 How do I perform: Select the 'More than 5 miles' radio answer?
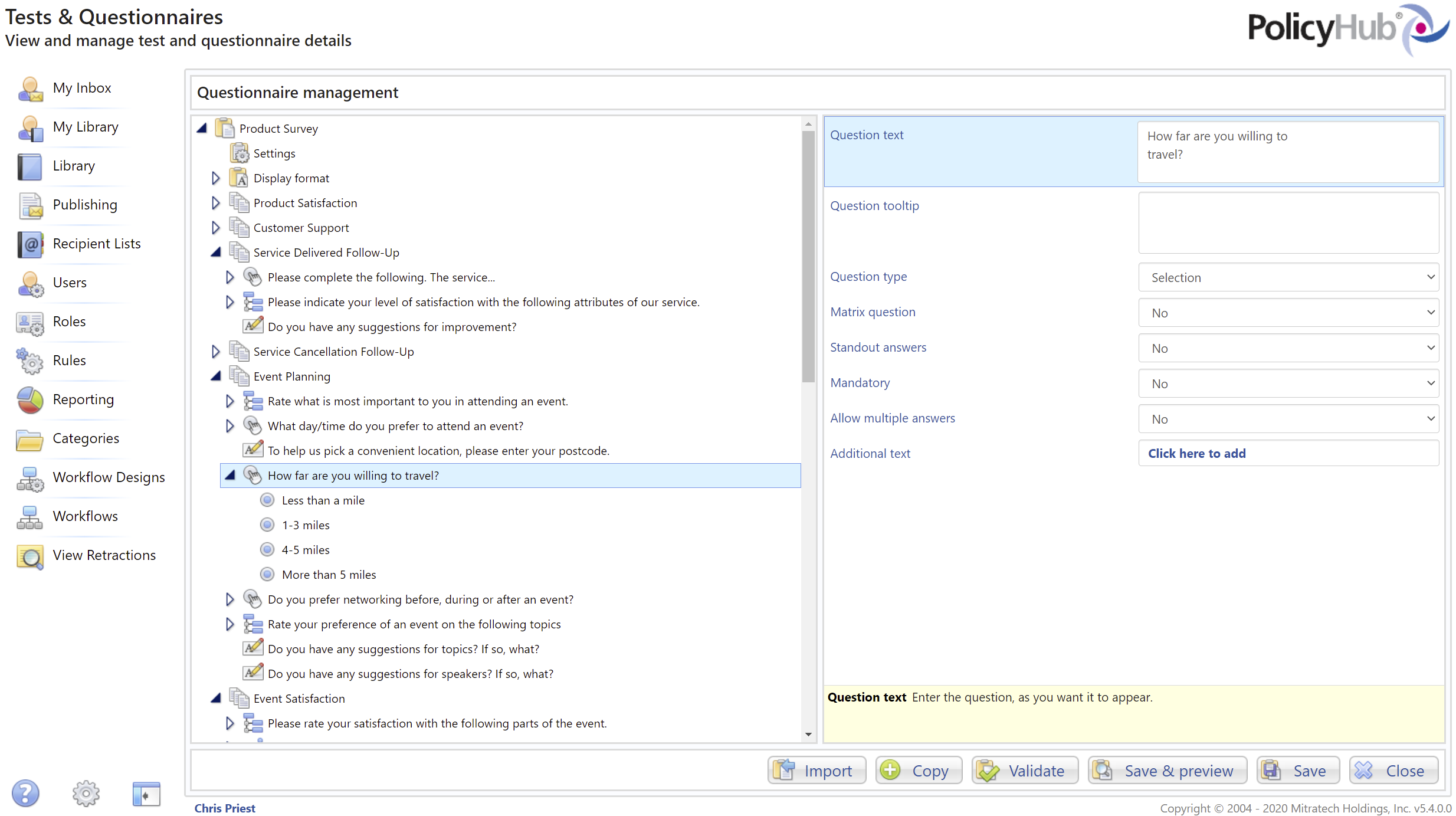point(267,575)
